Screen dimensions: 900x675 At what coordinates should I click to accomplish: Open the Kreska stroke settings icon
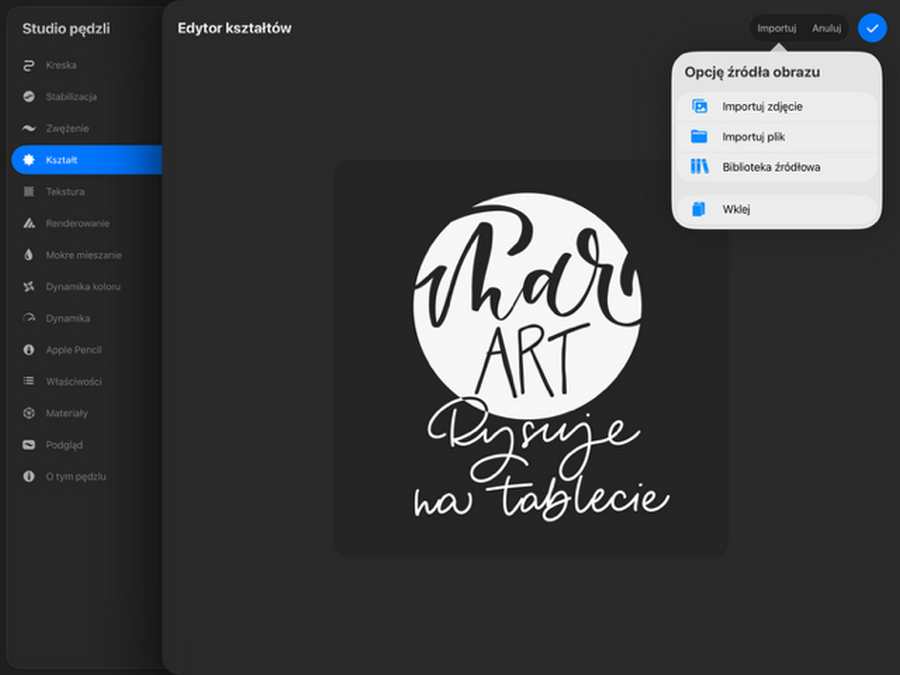coord(29,65)
